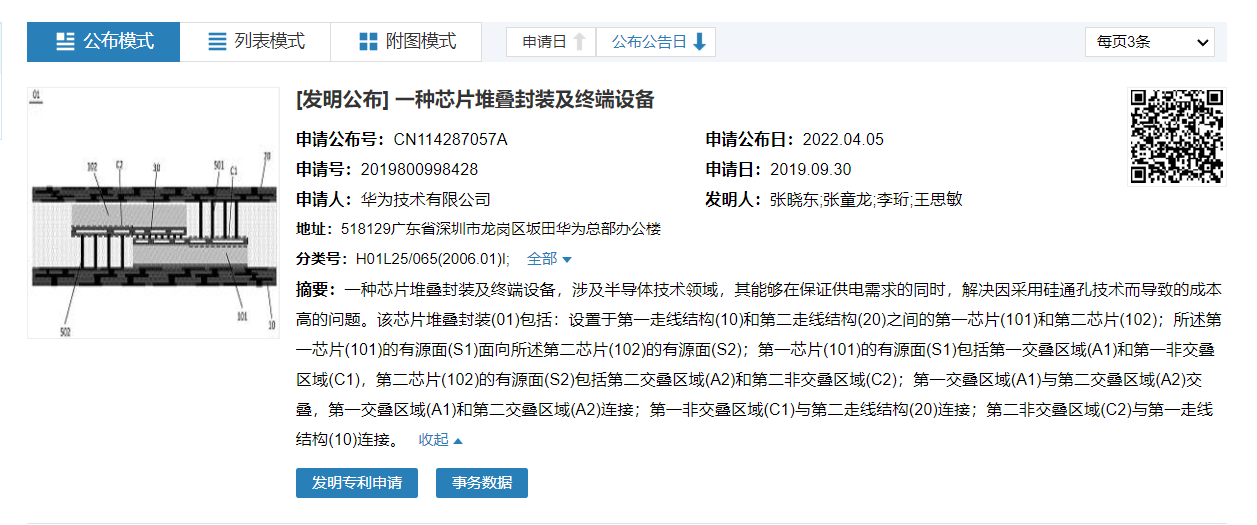1257x525 pixels.
Task: Click the grid icon on 附图模式
Action: [x=368, y=42]
